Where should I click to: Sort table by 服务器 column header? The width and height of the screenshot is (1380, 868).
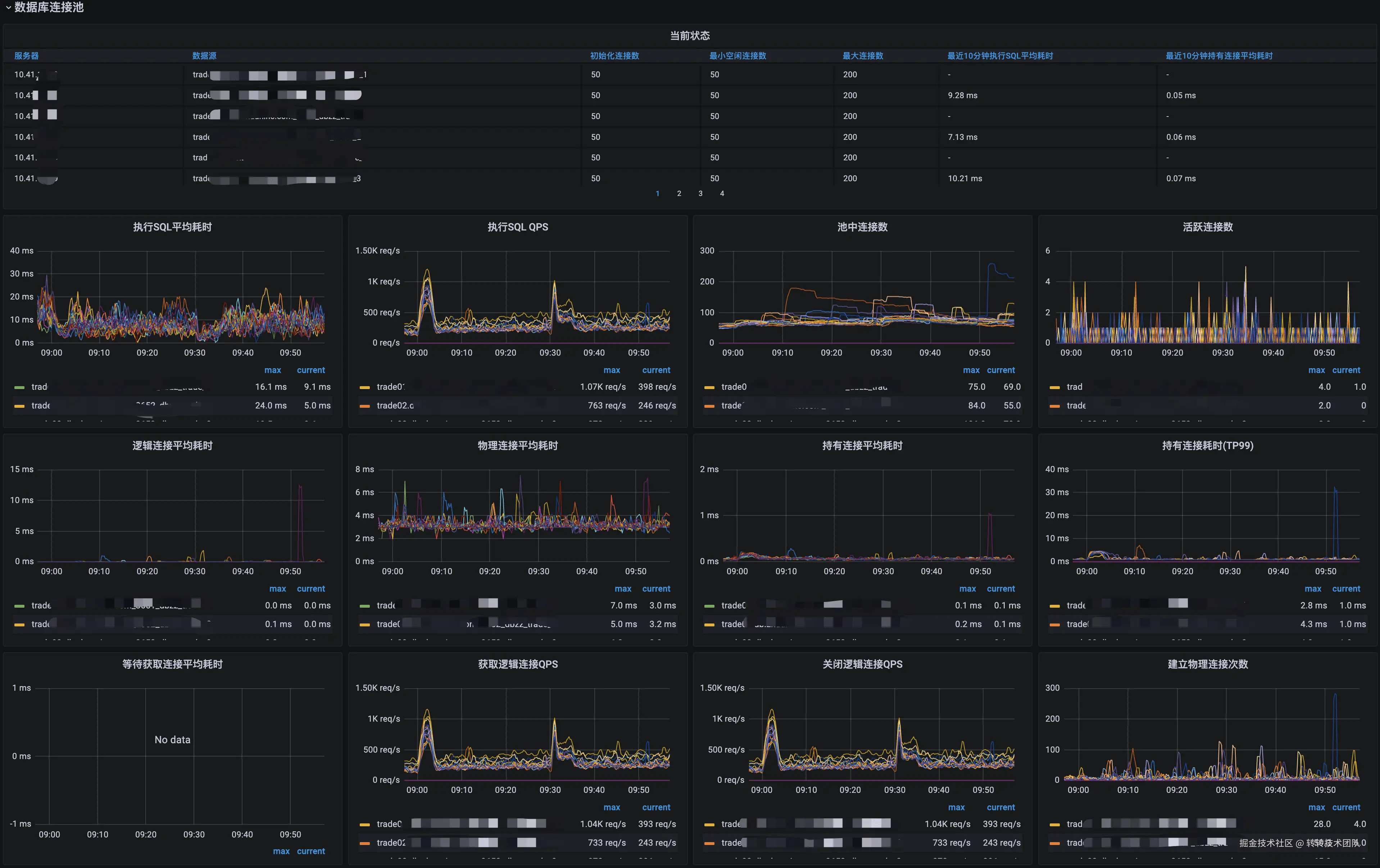(26, 56)
